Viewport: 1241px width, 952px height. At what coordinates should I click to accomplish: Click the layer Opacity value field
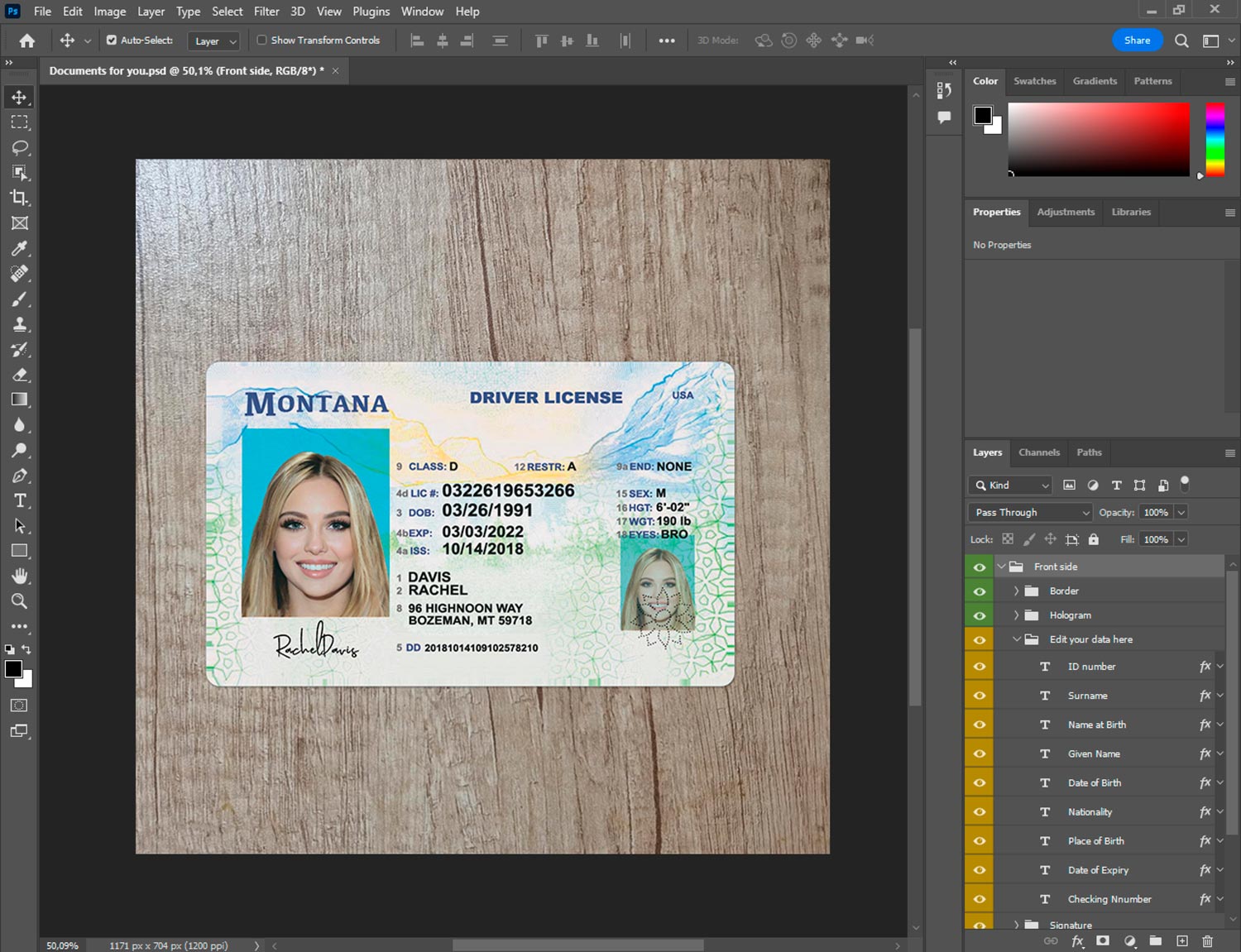click(x=1155, y=513)
